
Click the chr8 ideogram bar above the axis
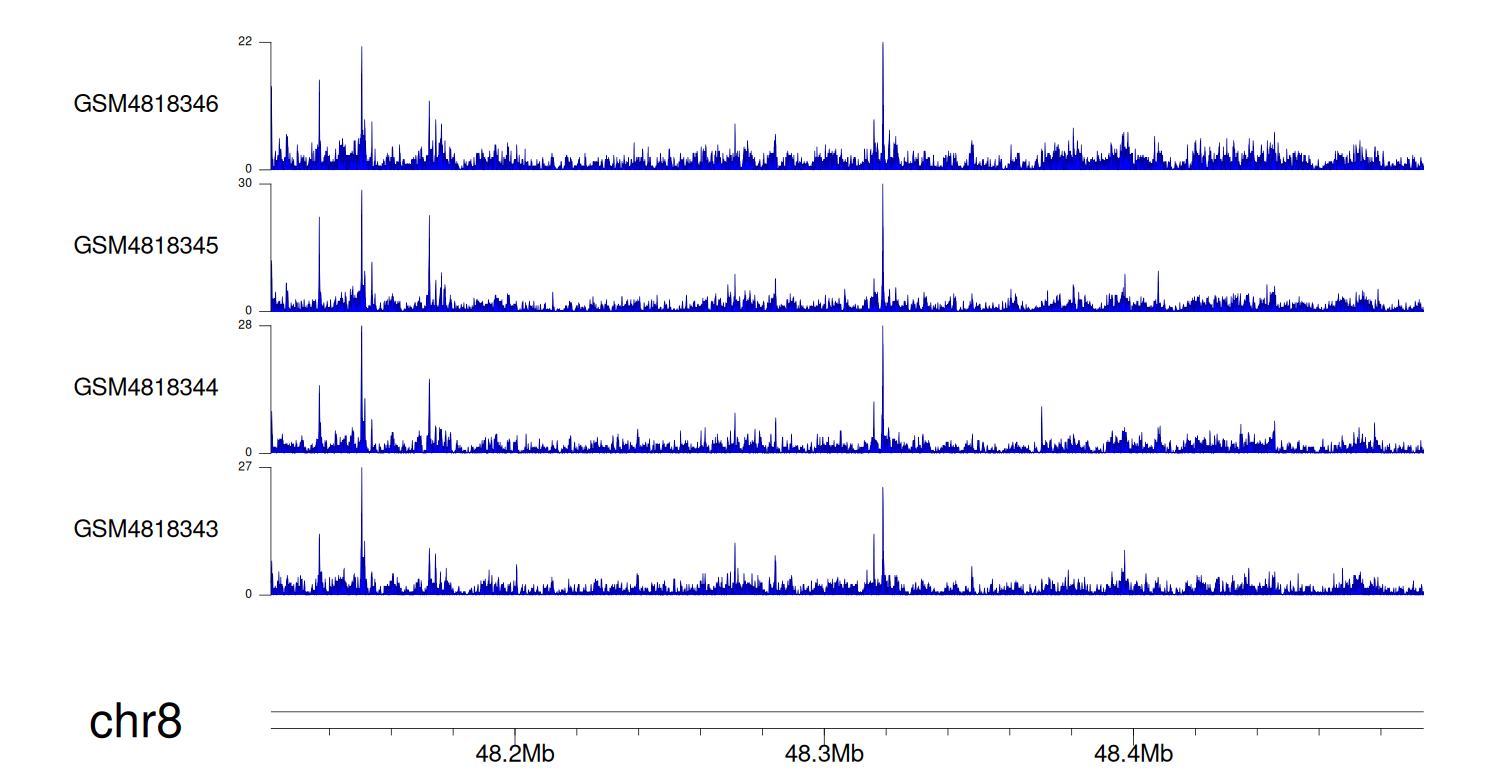[846, 712]
